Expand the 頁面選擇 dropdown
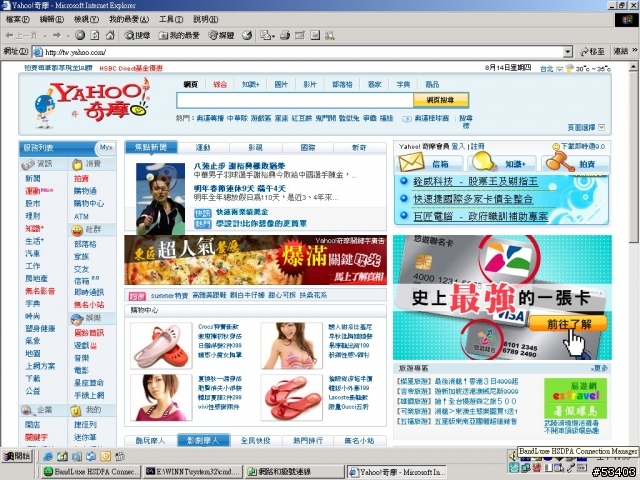Viewport: 640px width, 480px height. [x=601, y=127]
